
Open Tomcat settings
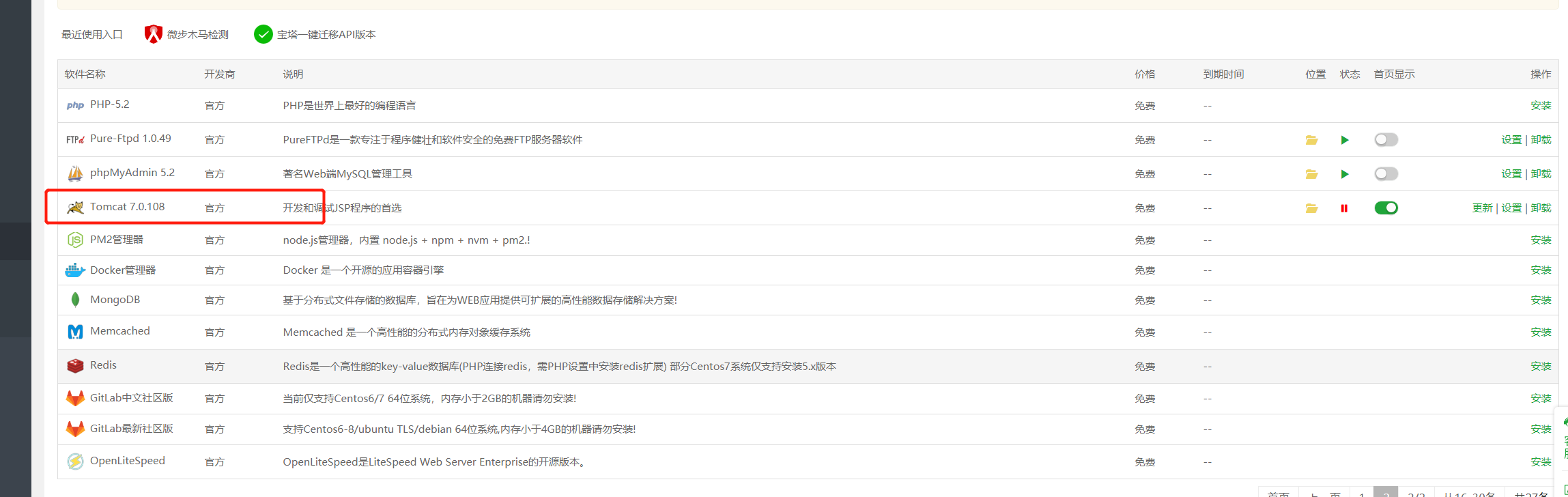pyautogui.click(x=1511, y=208)
